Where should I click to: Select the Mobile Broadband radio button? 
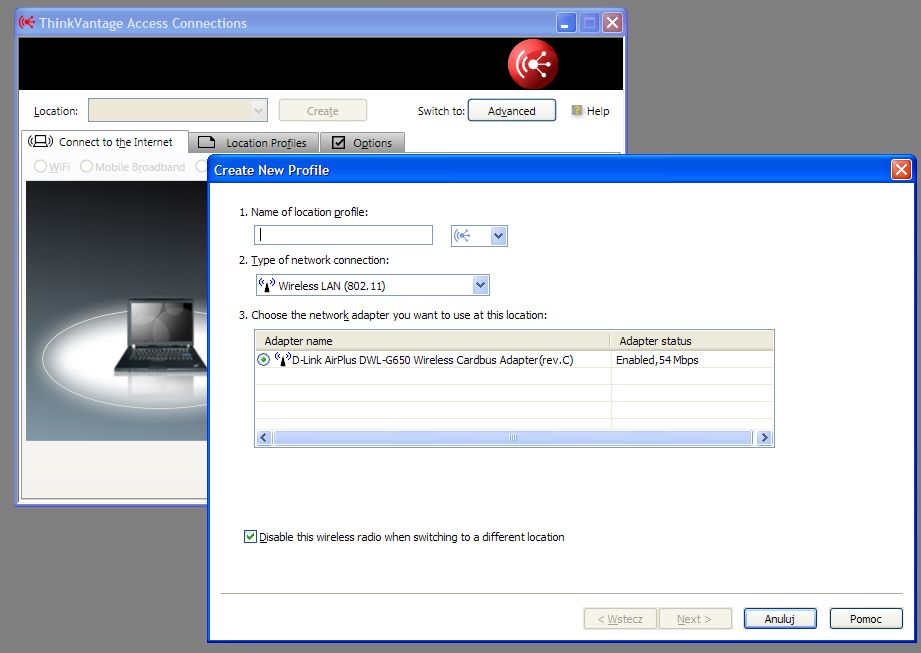pos(86,166)
